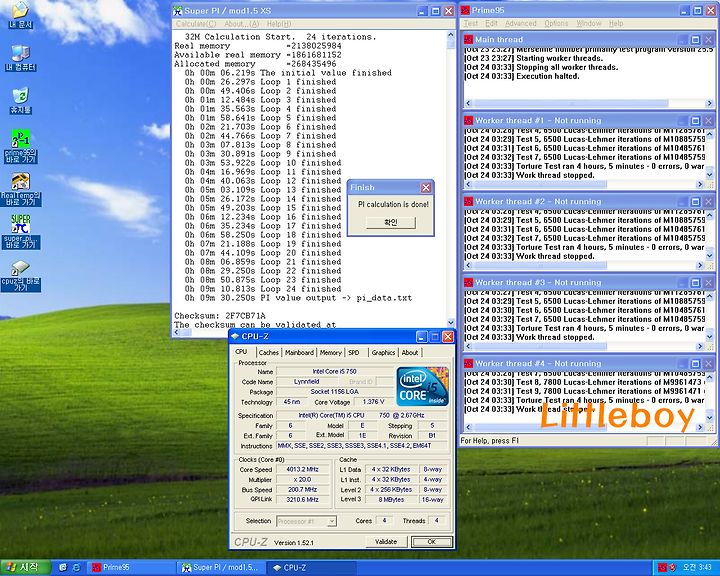This screenshot has width=720, height=576.
Task: Click the Execution halted line in Main thread
Action: point(522,76)
